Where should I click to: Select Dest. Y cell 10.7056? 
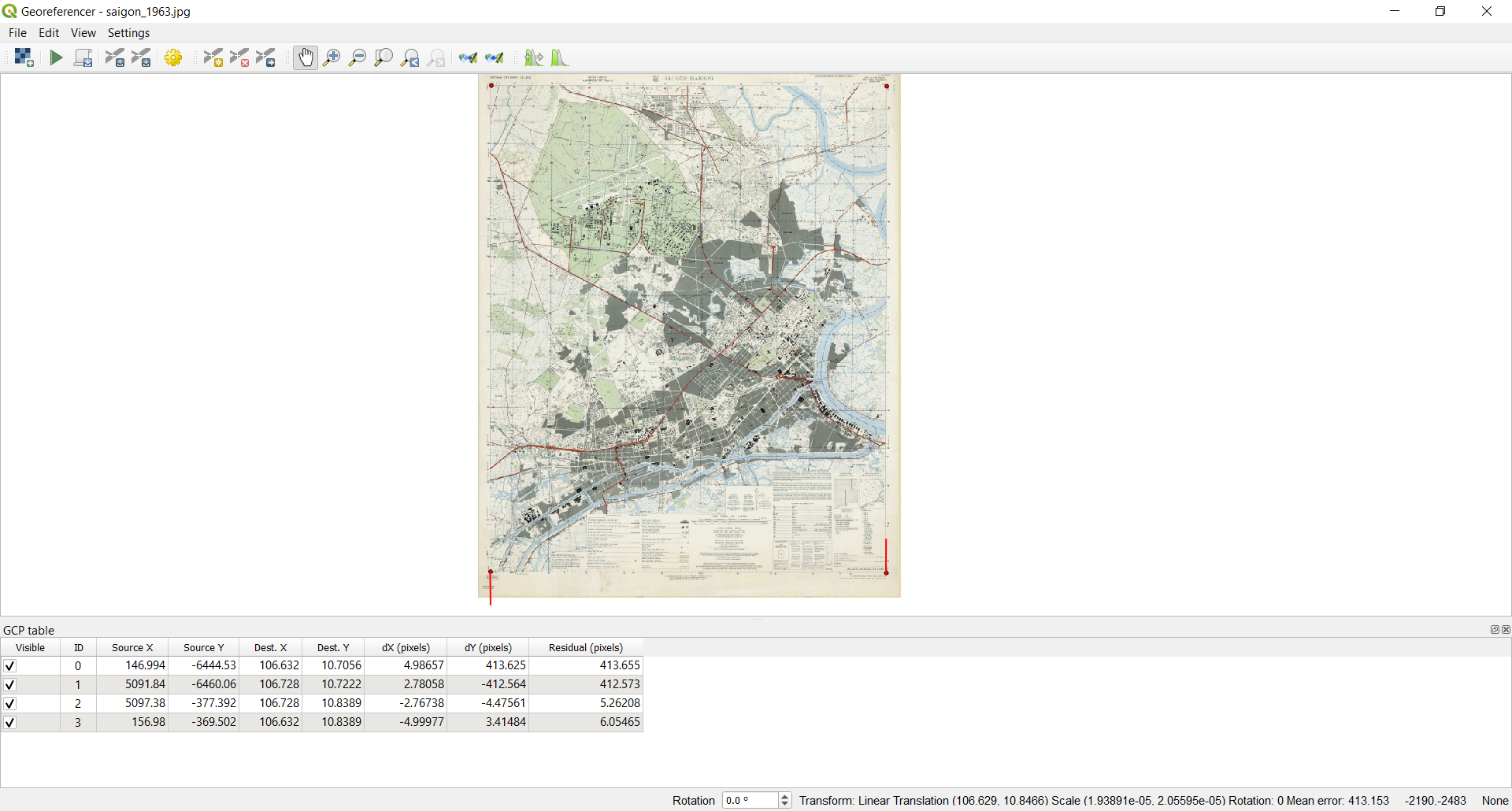(333, 665)
